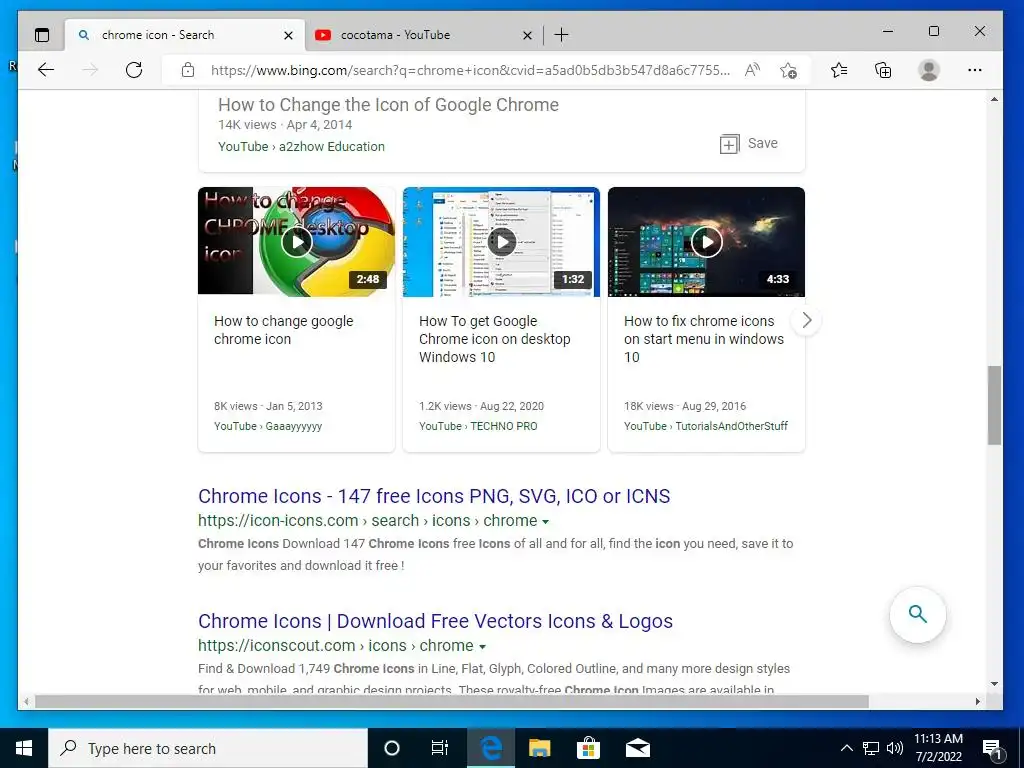Open 'How to Change the Icon of Google Chrome'

[x=388, y=104]
